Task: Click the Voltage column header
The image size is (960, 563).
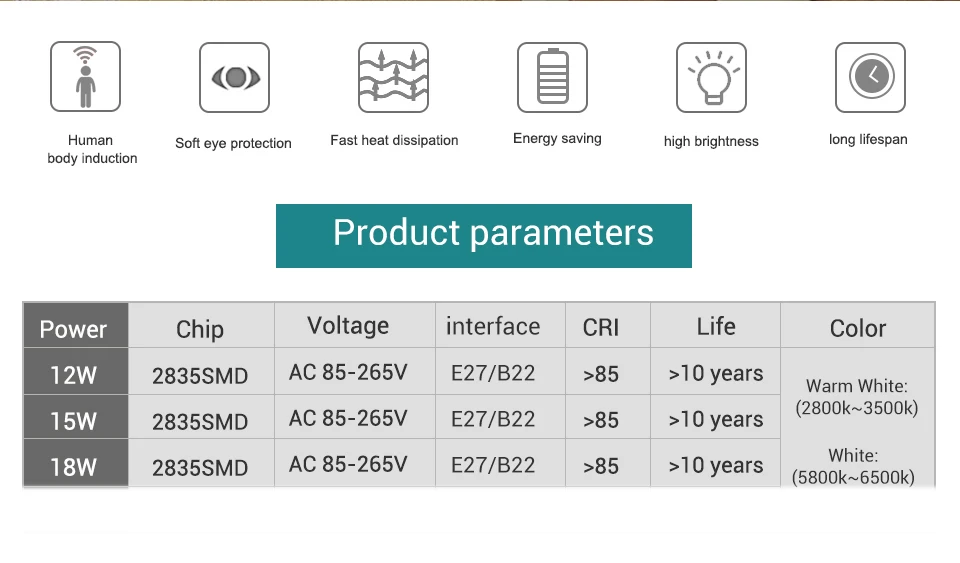Action: pos(348,326)
